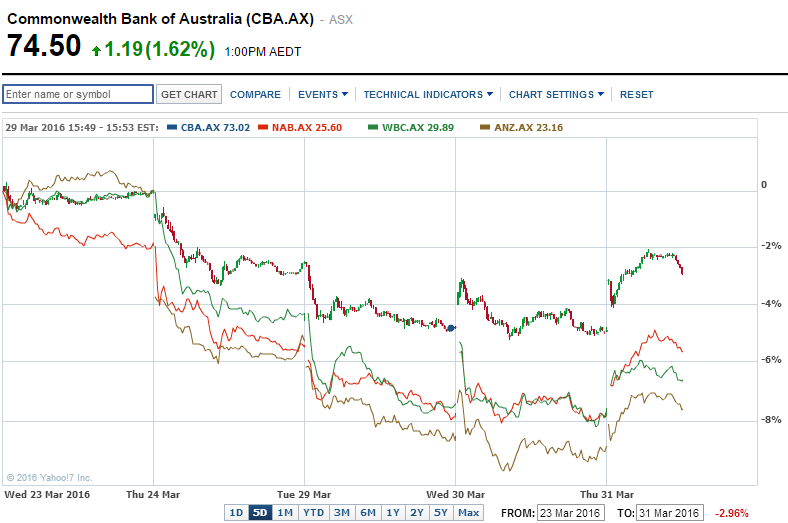This screenshot has width=788, height=523.
Task: Click the ASX exchange label
Action: [x=341, y=20]
